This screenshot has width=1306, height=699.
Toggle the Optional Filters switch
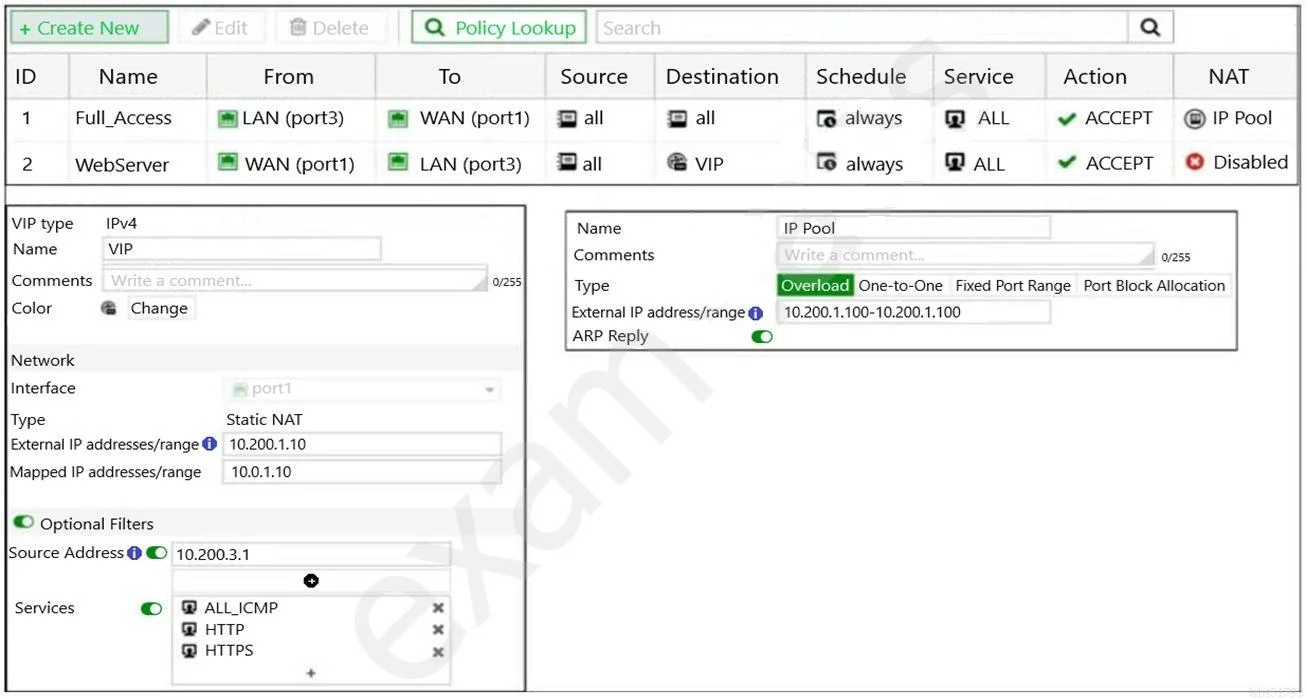tap(23, 523)
